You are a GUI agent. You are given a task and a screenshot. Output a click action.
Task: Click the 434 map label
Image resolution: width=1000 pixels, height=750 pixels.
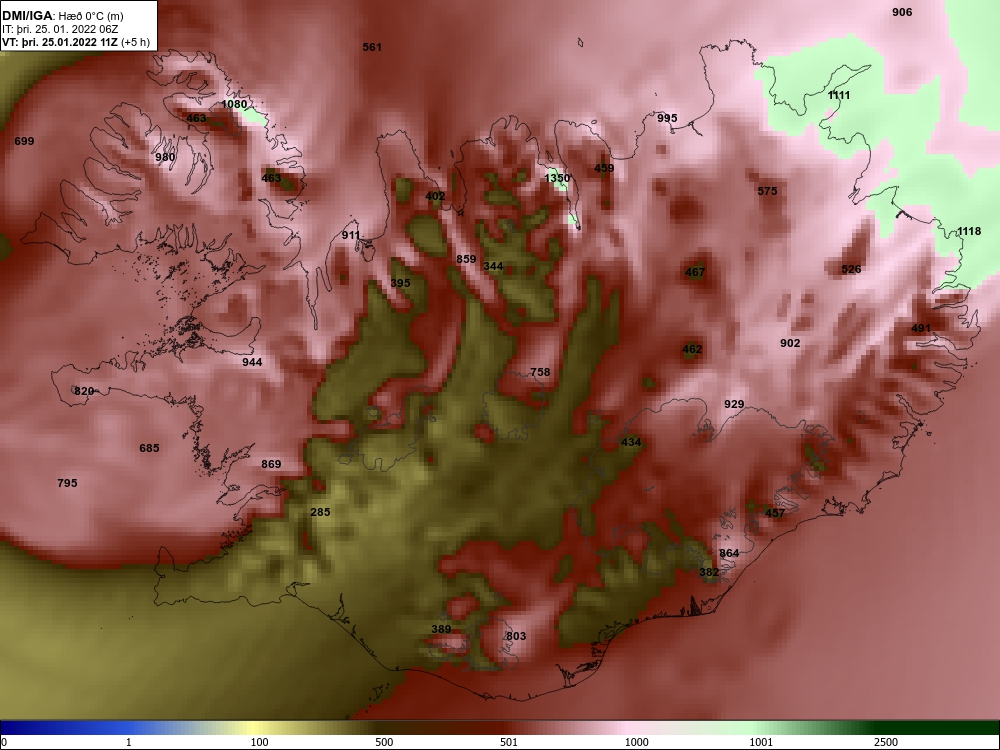(x=631, y=443)
